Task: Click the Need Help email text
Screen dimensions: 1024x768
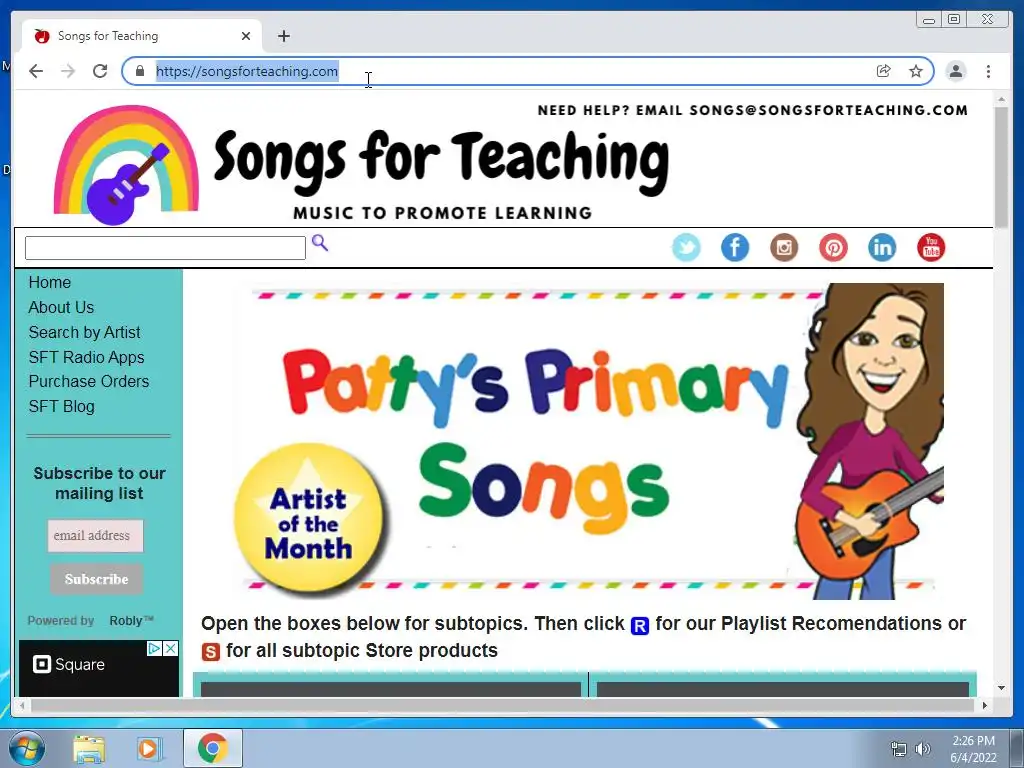Action: tap(752, 110)
